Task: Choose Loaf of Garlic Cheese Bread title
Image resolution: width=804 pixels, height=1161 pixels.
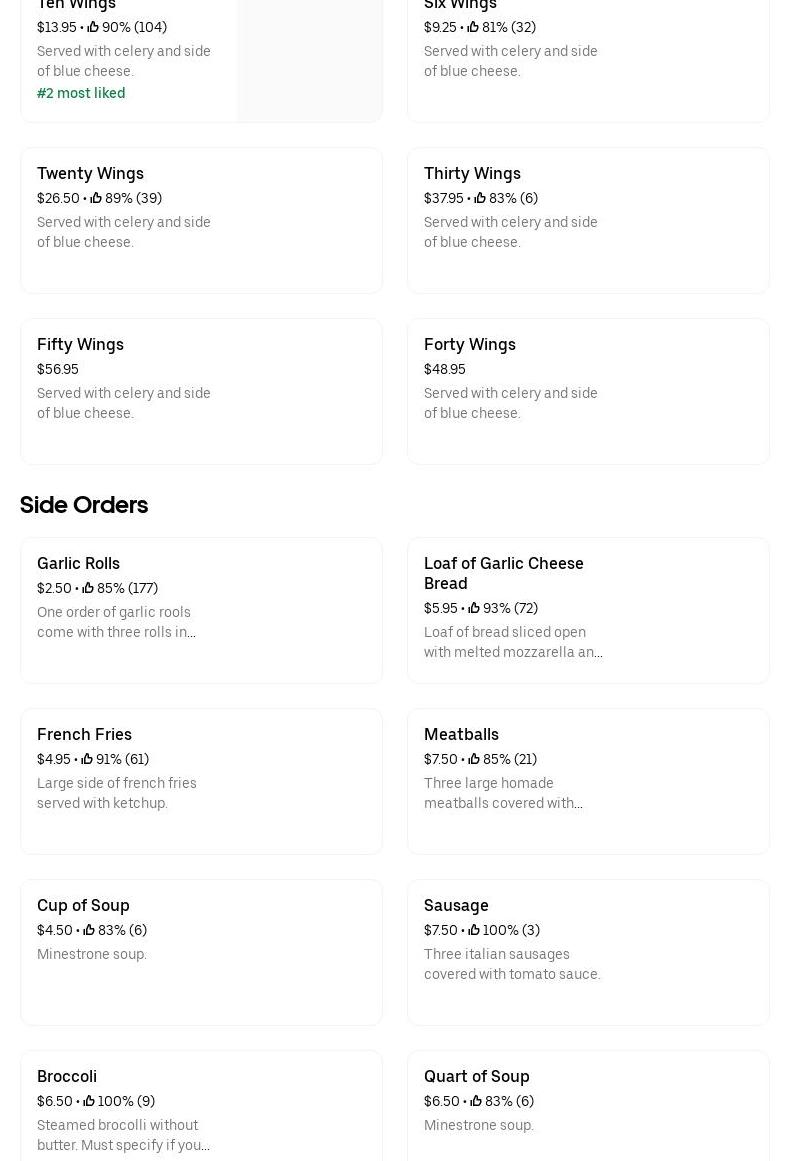Action: click(503, 573)
